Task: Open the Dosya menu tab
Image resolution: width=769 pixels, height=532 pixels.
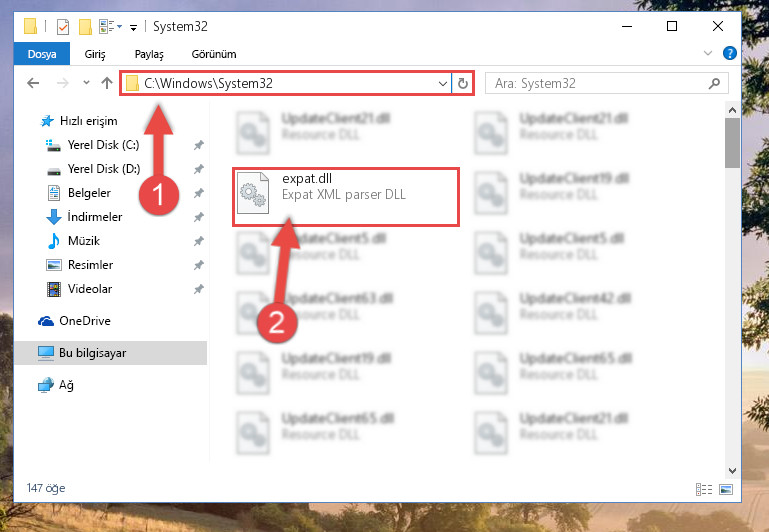Action: (42, 54)
